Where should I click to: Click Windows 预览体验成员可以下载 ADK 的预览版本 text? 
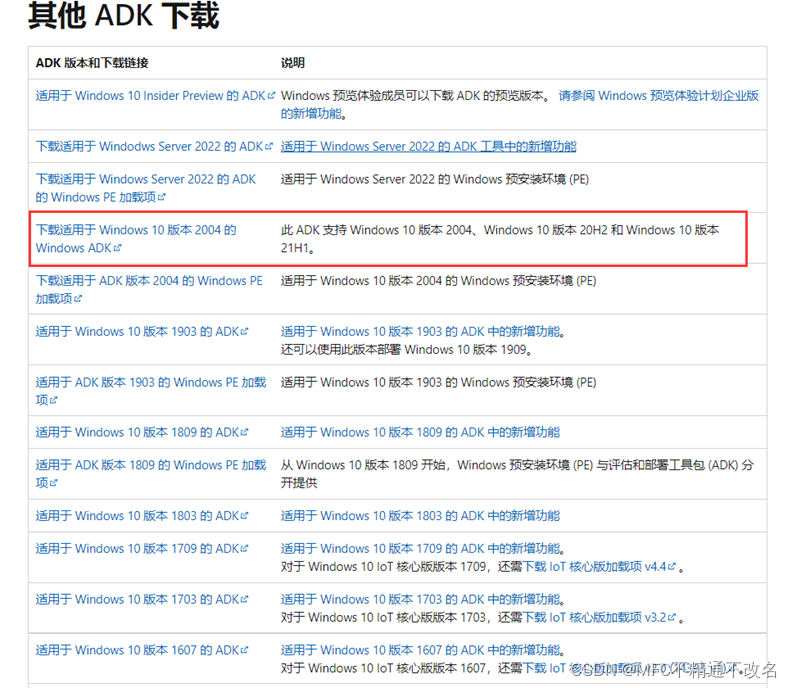click(416, 96)
